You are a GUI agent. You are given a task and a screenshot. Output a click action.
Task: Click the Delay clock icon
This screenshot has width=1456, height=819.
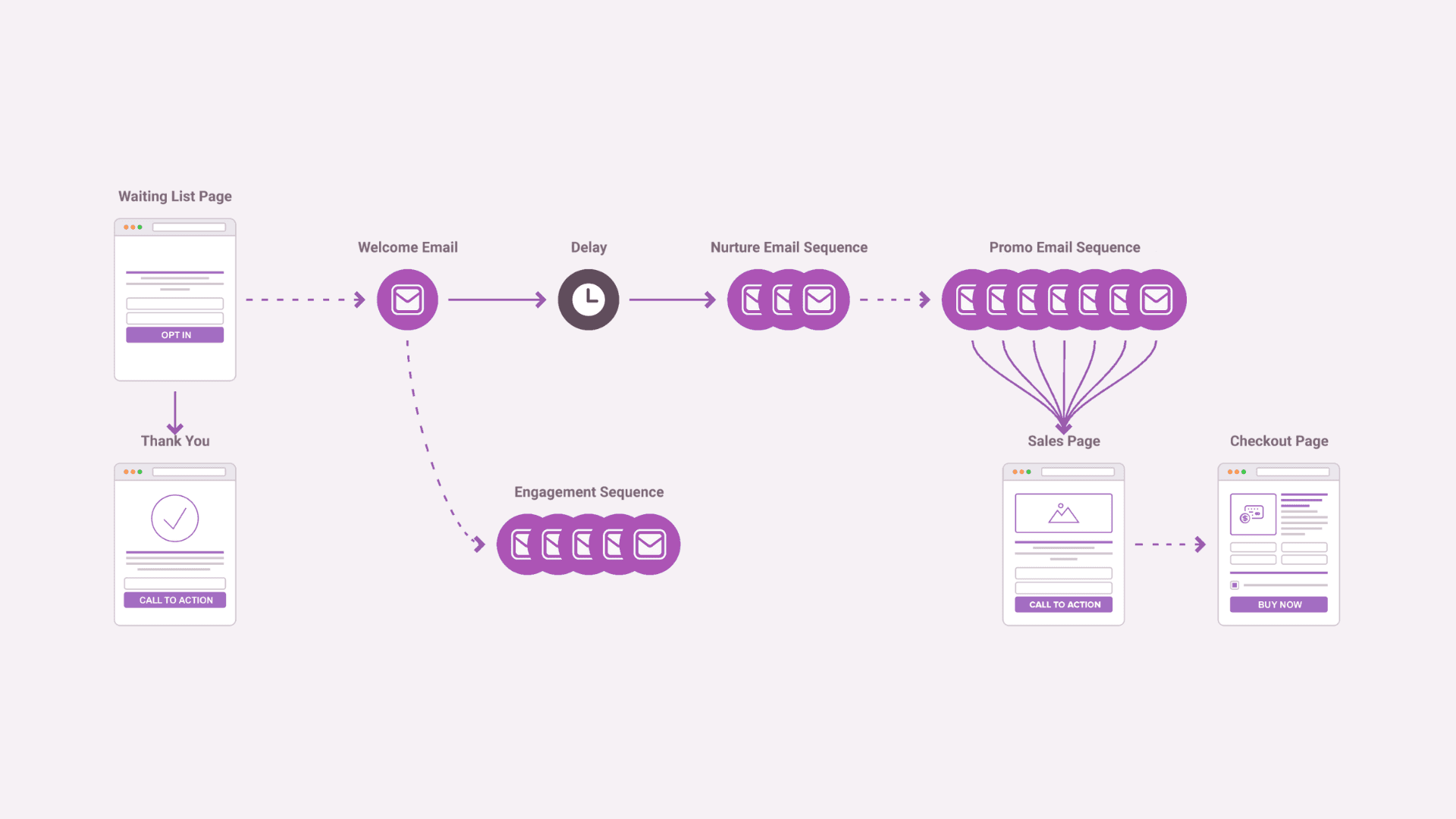click(x=587, y=299)
